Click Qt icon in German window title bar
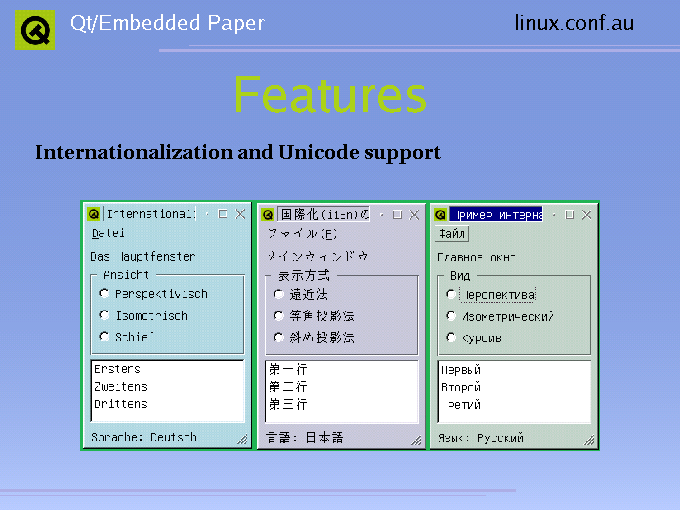 click(94, 214)
